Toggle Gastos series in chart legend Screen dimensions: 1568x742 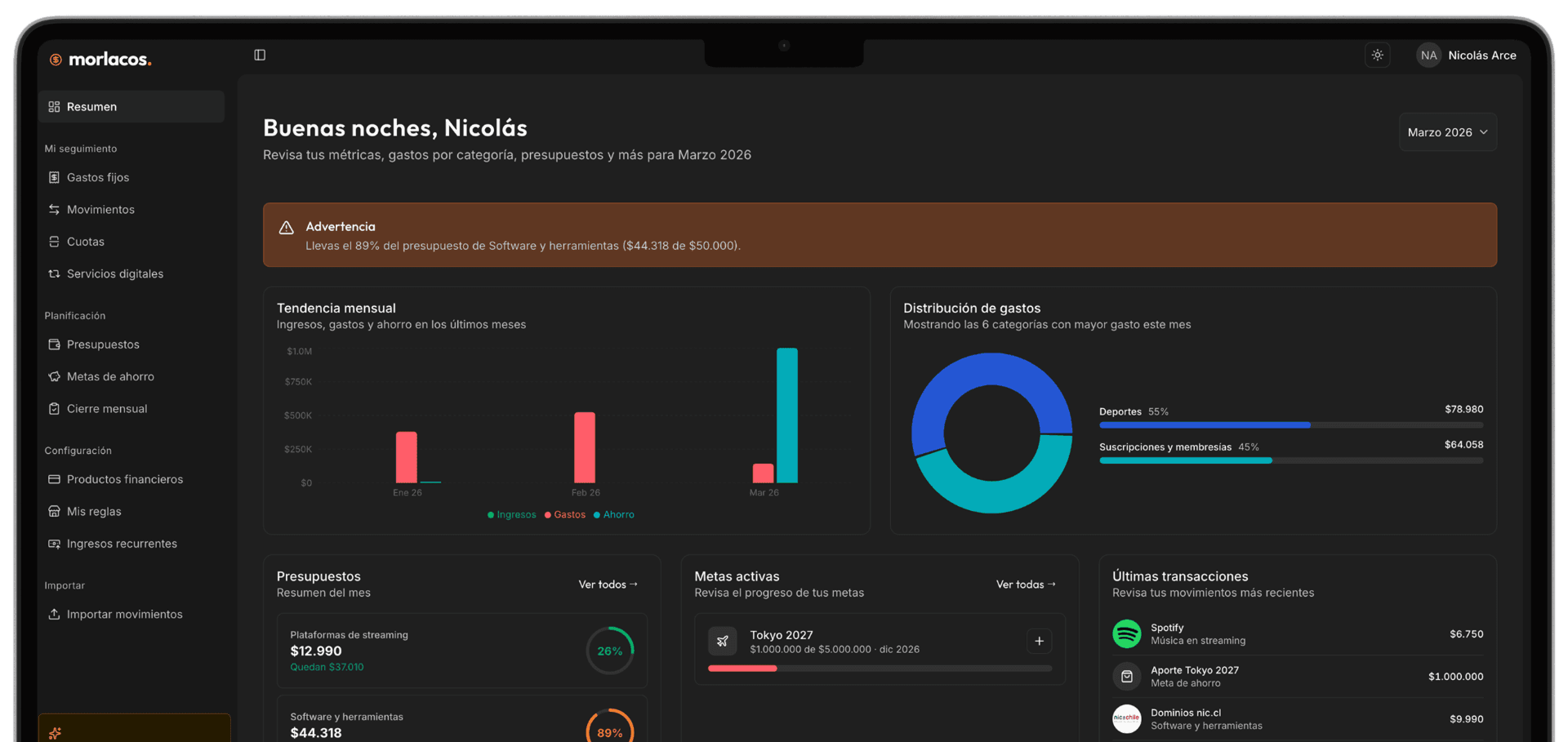[x=565, y=515]
